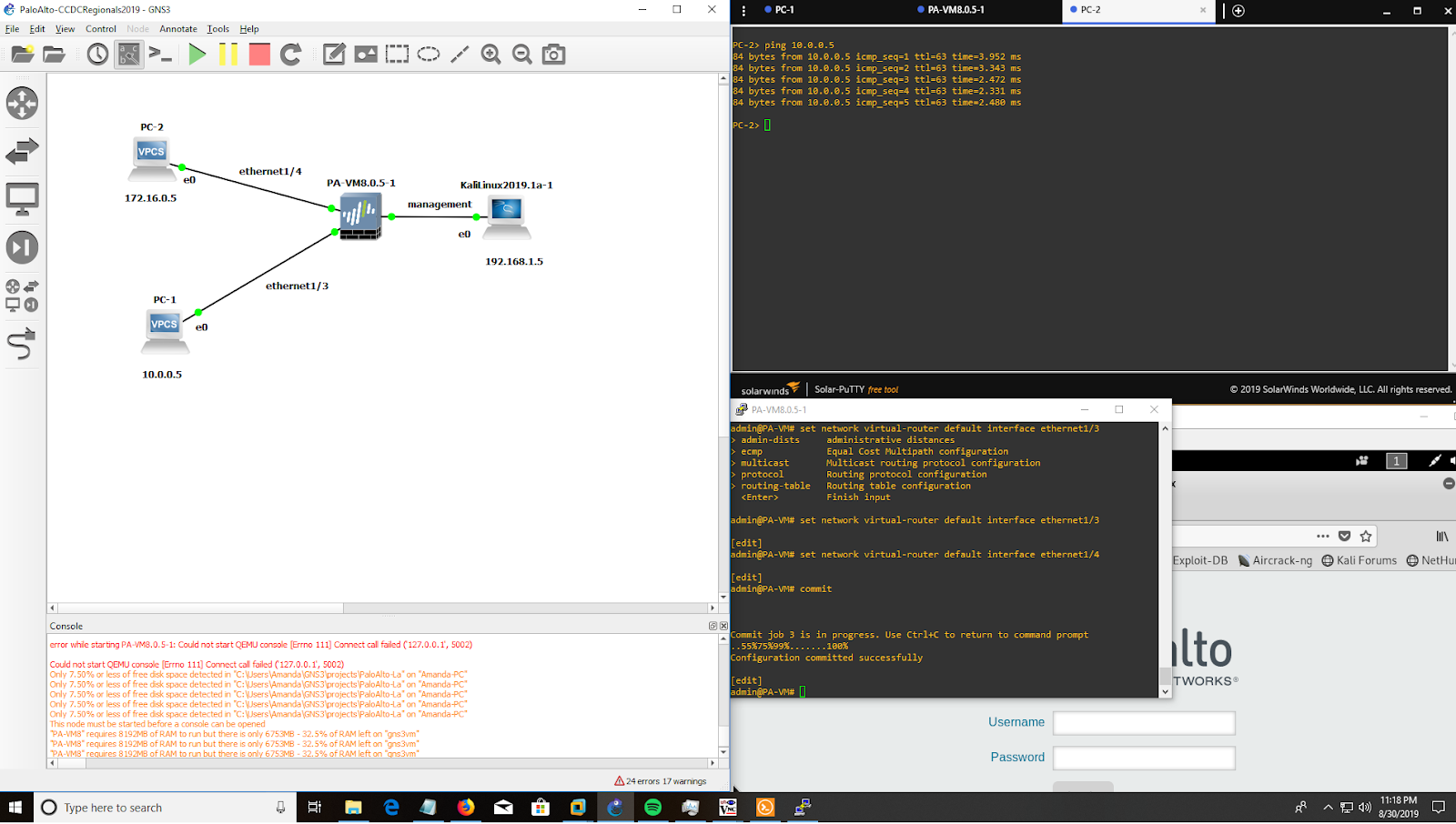Open the Exploit-DB bookmark
1456x824 pixels.
coord(1200,560)
